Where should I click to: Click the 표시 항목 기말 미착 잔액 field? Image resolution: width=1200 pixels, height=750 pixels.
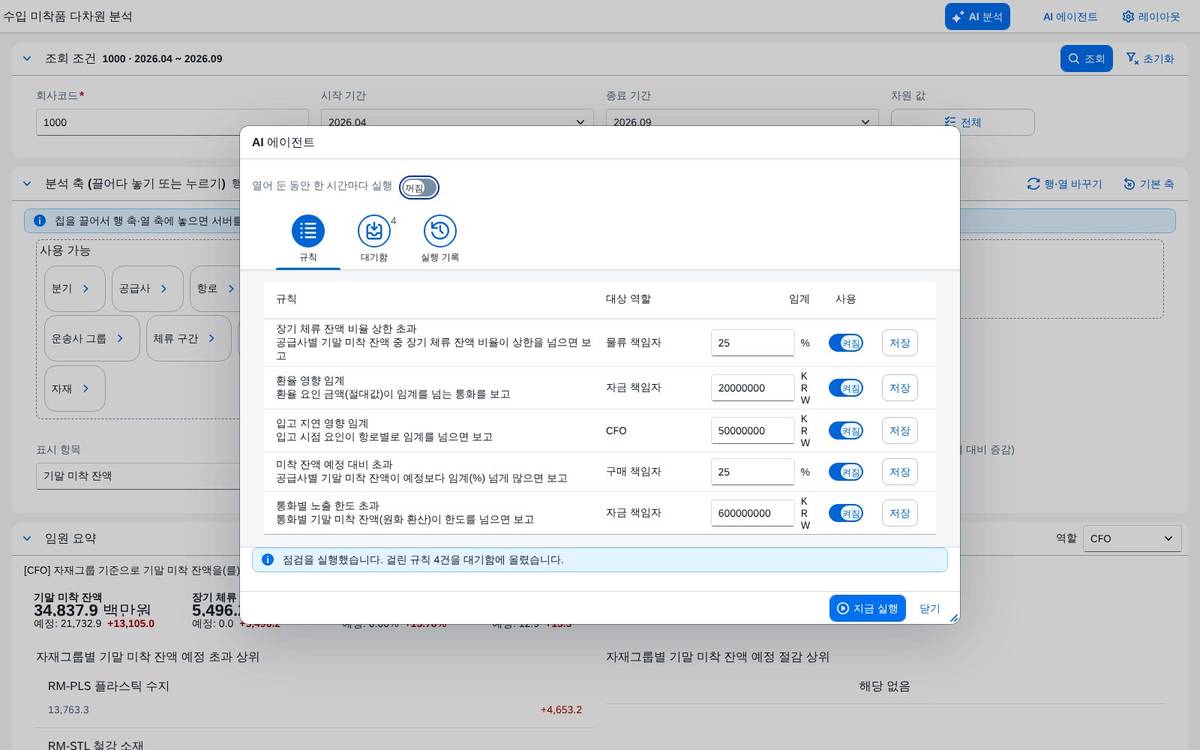[x=138, y=476]
